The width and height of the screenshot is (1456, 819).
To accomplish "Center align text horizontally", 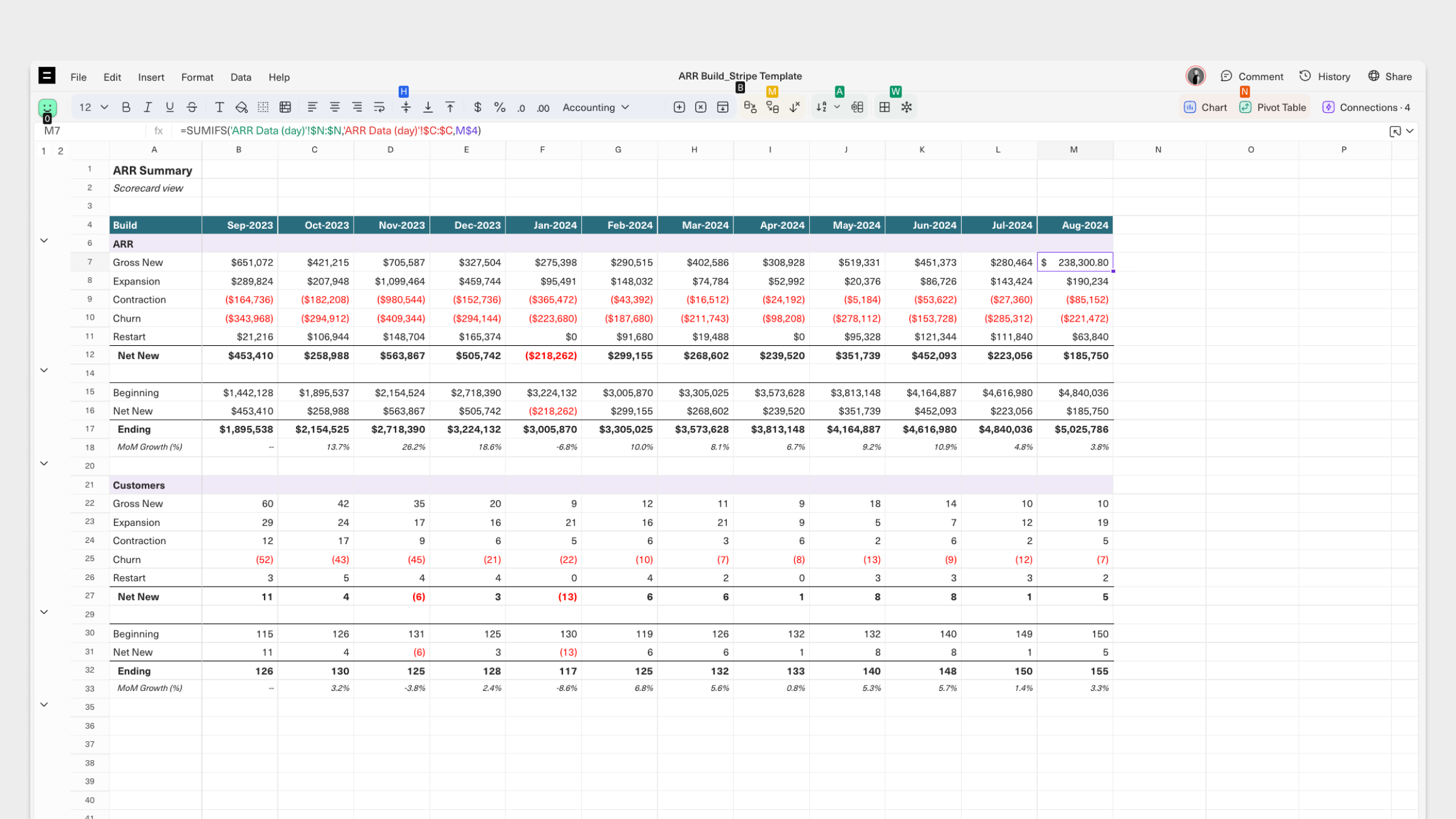I will point(334,107).
